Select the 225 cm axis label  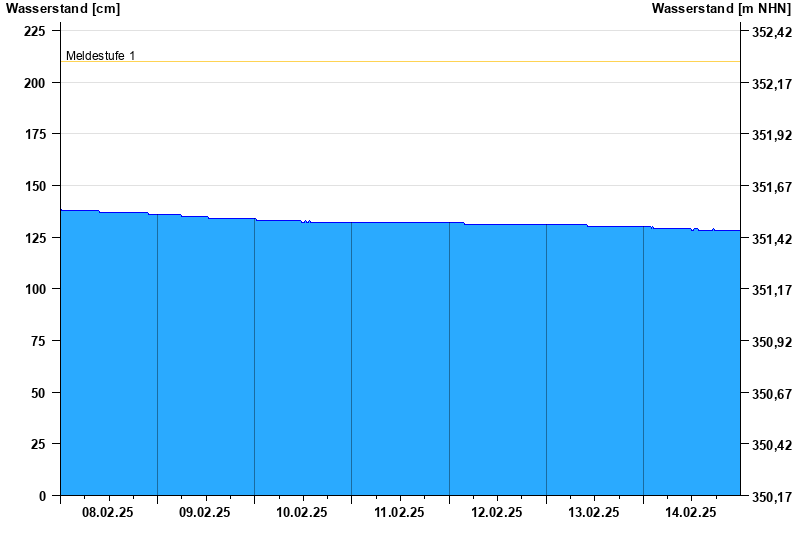(x=35, y=32)
